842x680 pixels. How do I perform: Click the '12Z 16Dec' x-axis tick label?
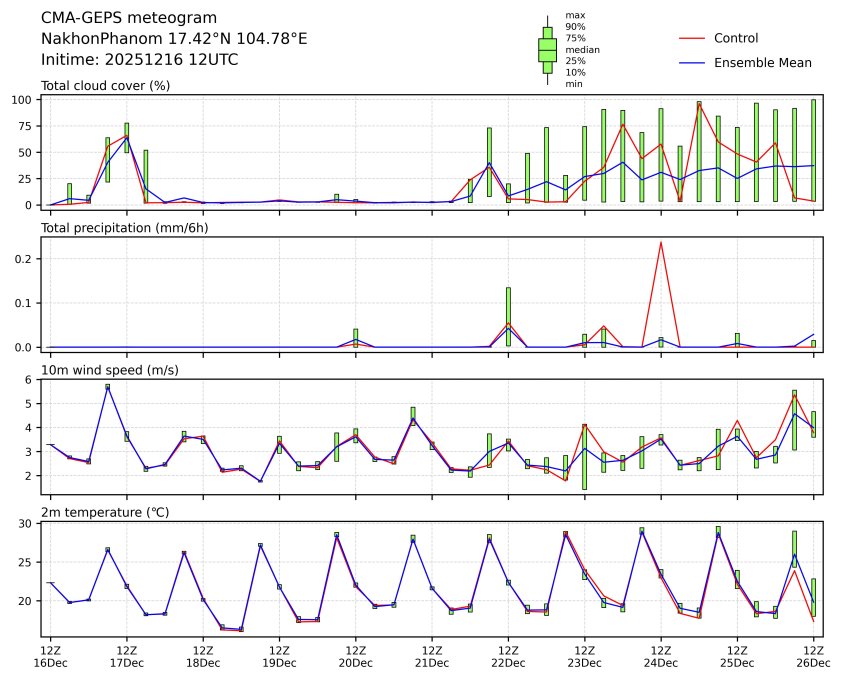click(x=50, y=656)
